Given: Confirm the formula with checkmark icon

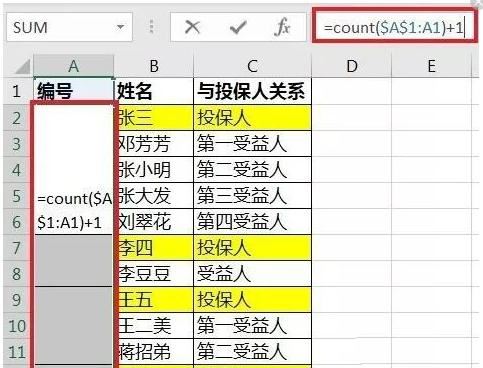Looking at the screenshot, I should click(x=238, y=27).
